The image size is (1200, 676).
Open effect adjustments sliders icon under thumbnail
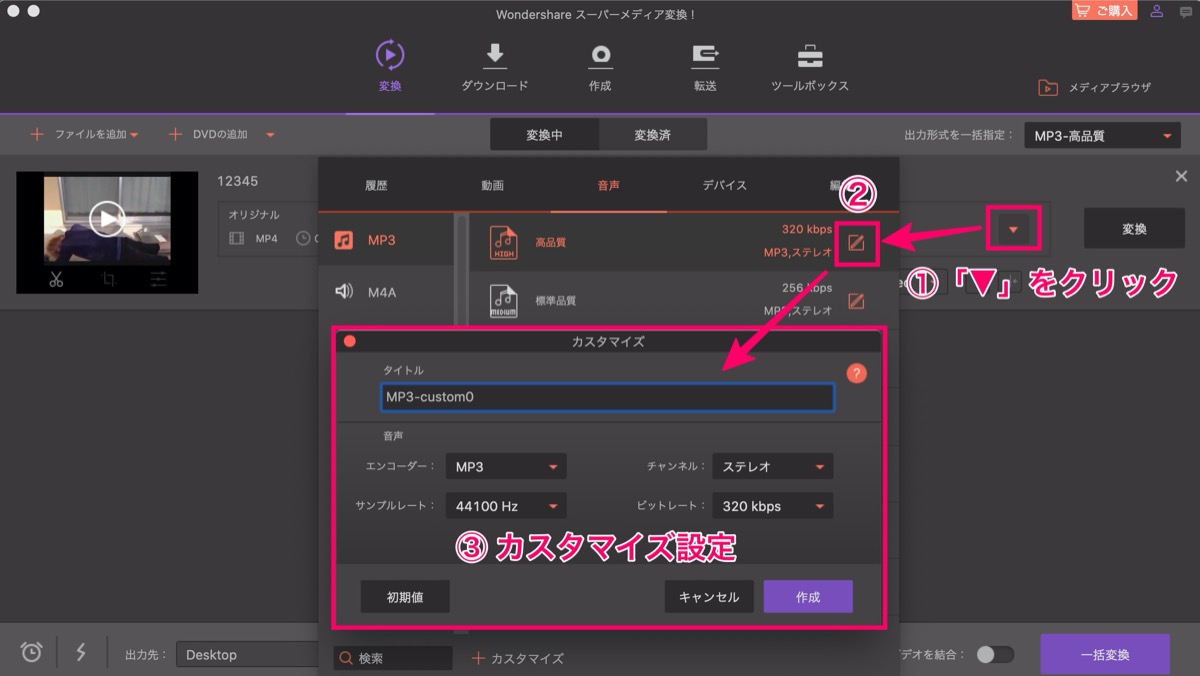[x=158, y=279]
